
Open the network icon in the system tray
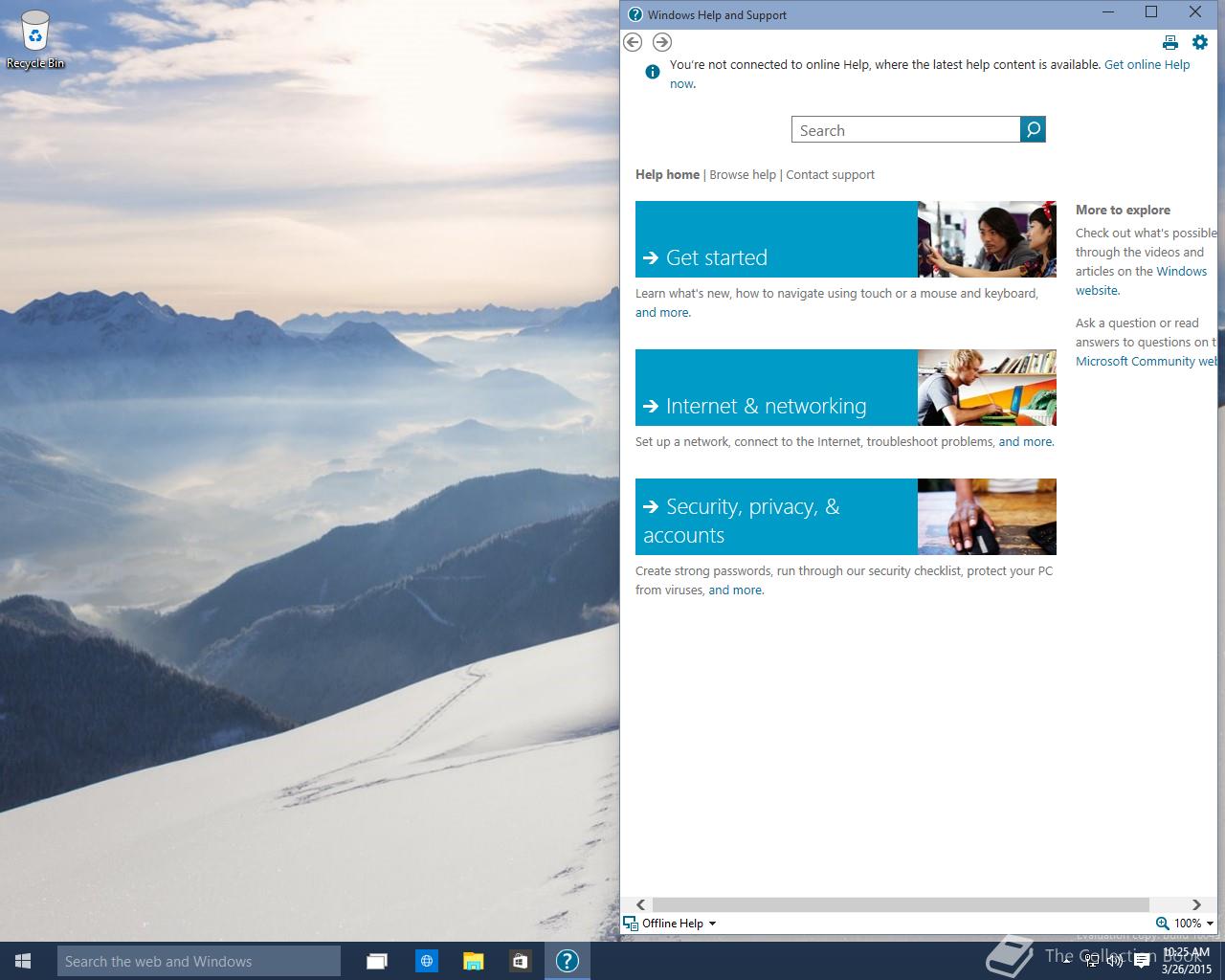tap(1092, 961)
